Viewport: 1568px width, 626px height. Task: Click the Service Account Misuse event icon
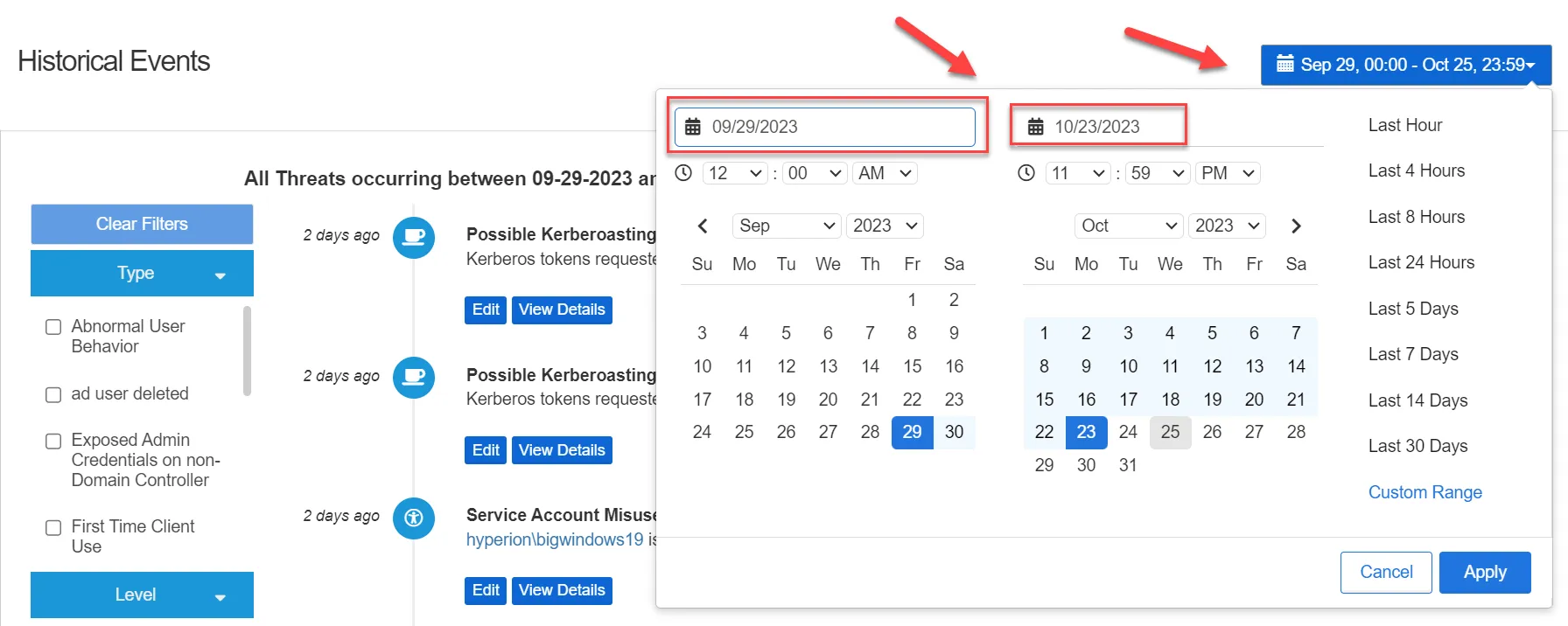[414, 518]
